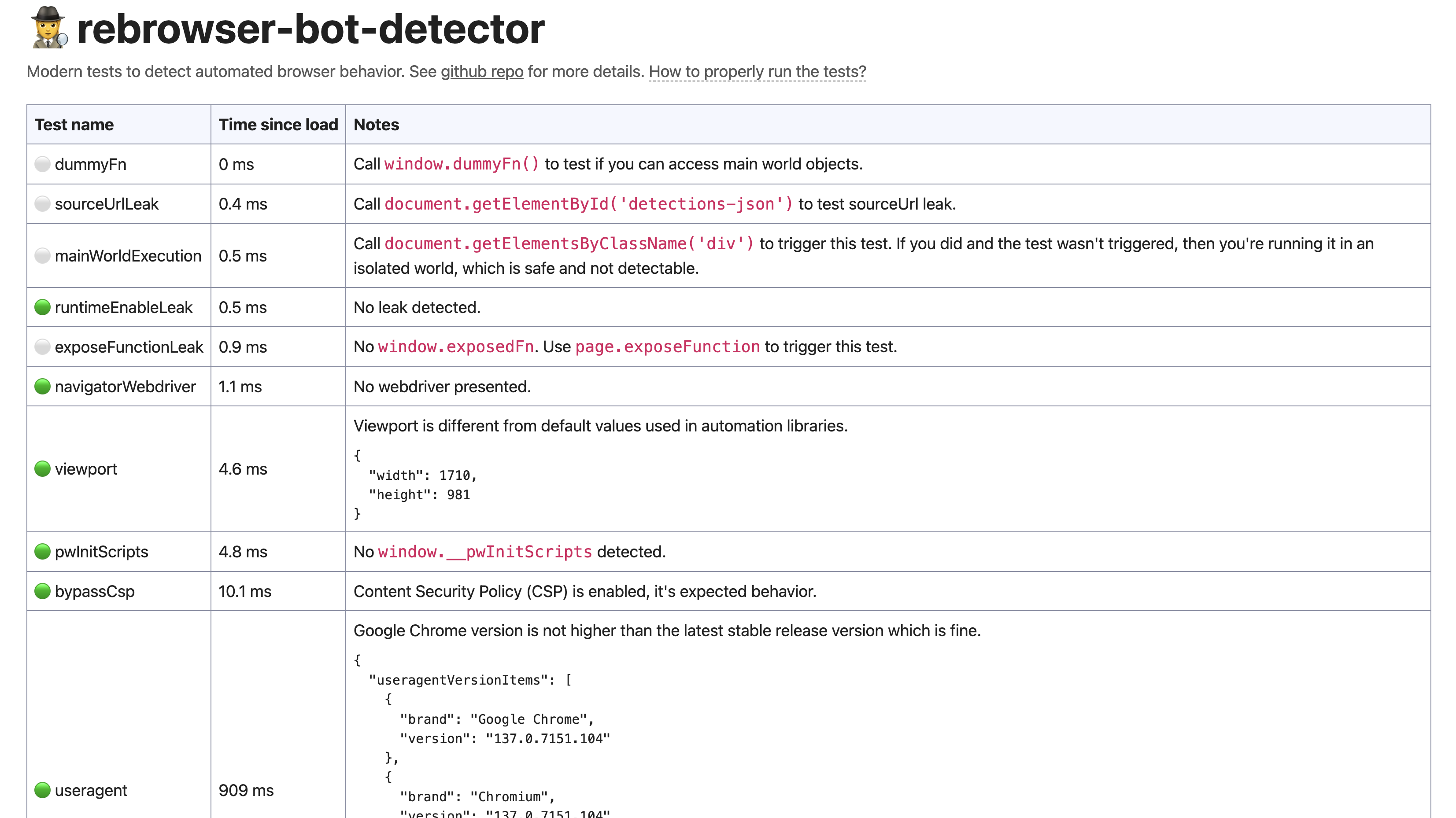This screenshot has width=1456, height=818.
Task: Click the "useragentVersionItems" JSON key
Action: click(x=462, y=680)
